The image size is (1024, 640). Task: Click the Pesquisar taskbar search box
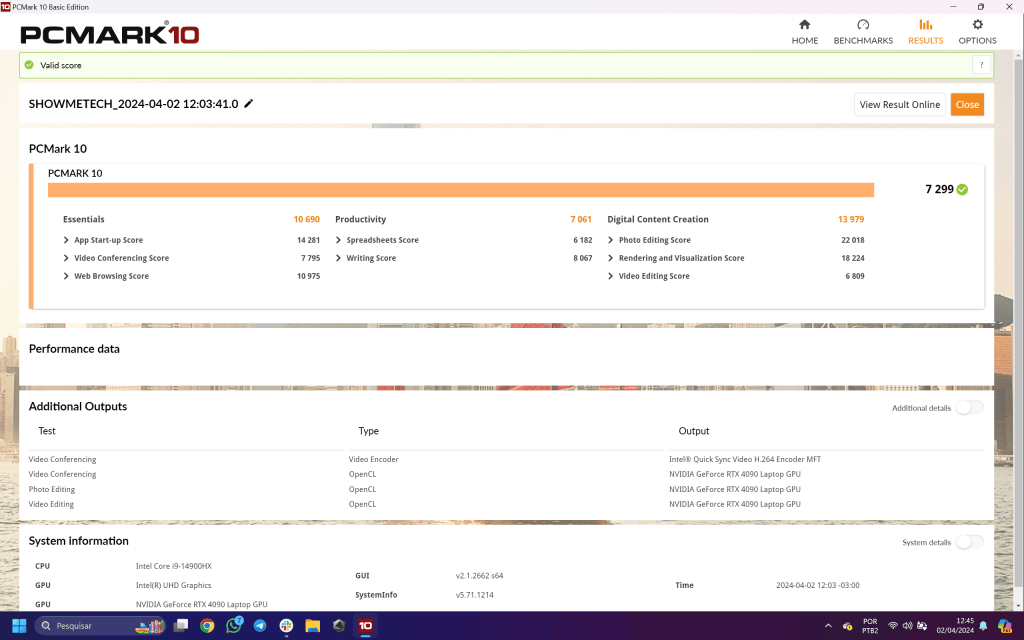click(99, 626)
